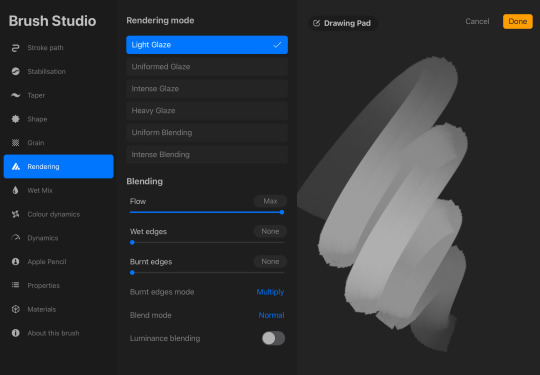Click the Materials cube icon
The width and height of the screenshot is (540, 375).
pos(15,309)
